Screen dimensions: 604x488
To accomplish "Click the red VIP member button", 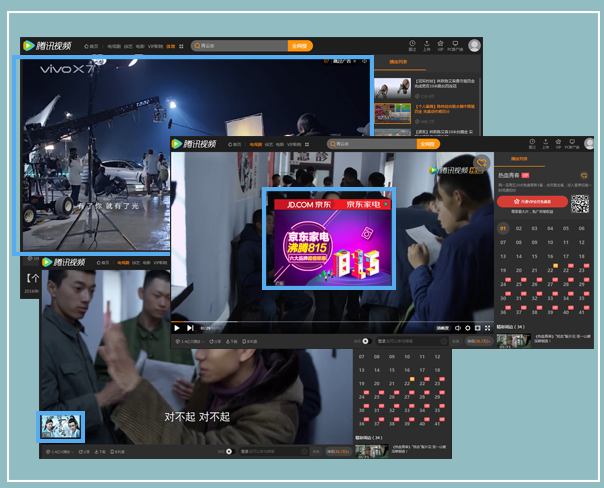I will coord(532,201).
